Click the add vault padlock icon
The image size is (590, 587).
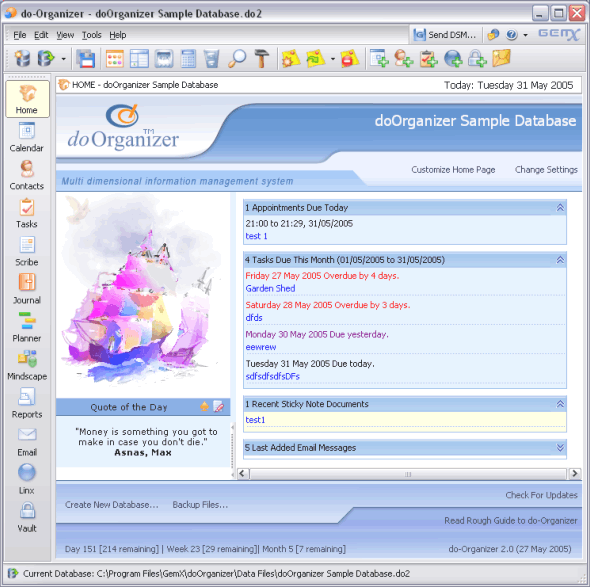(x=477, y=58)
